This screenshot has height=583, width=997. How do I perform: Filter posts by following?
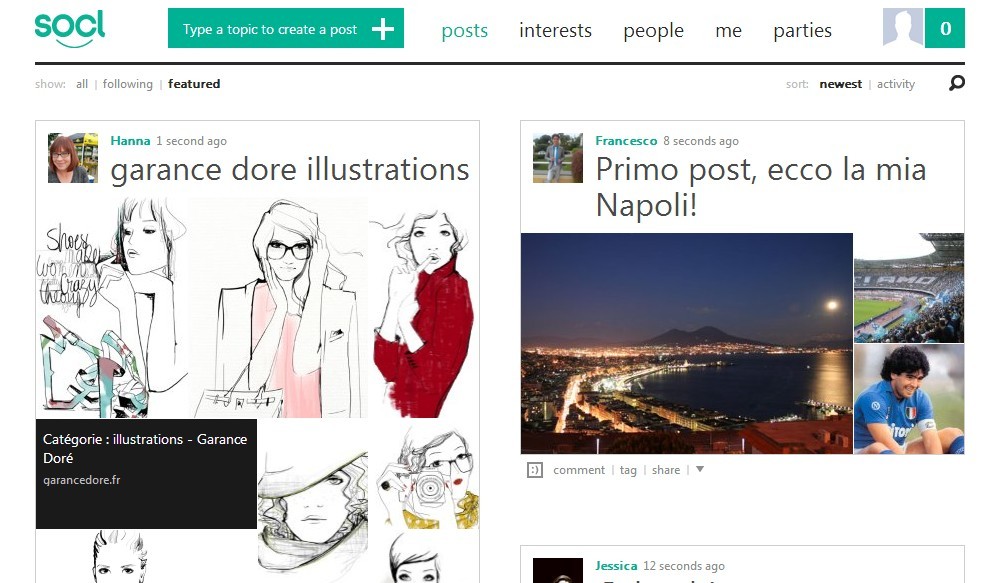tap(128, 84)
